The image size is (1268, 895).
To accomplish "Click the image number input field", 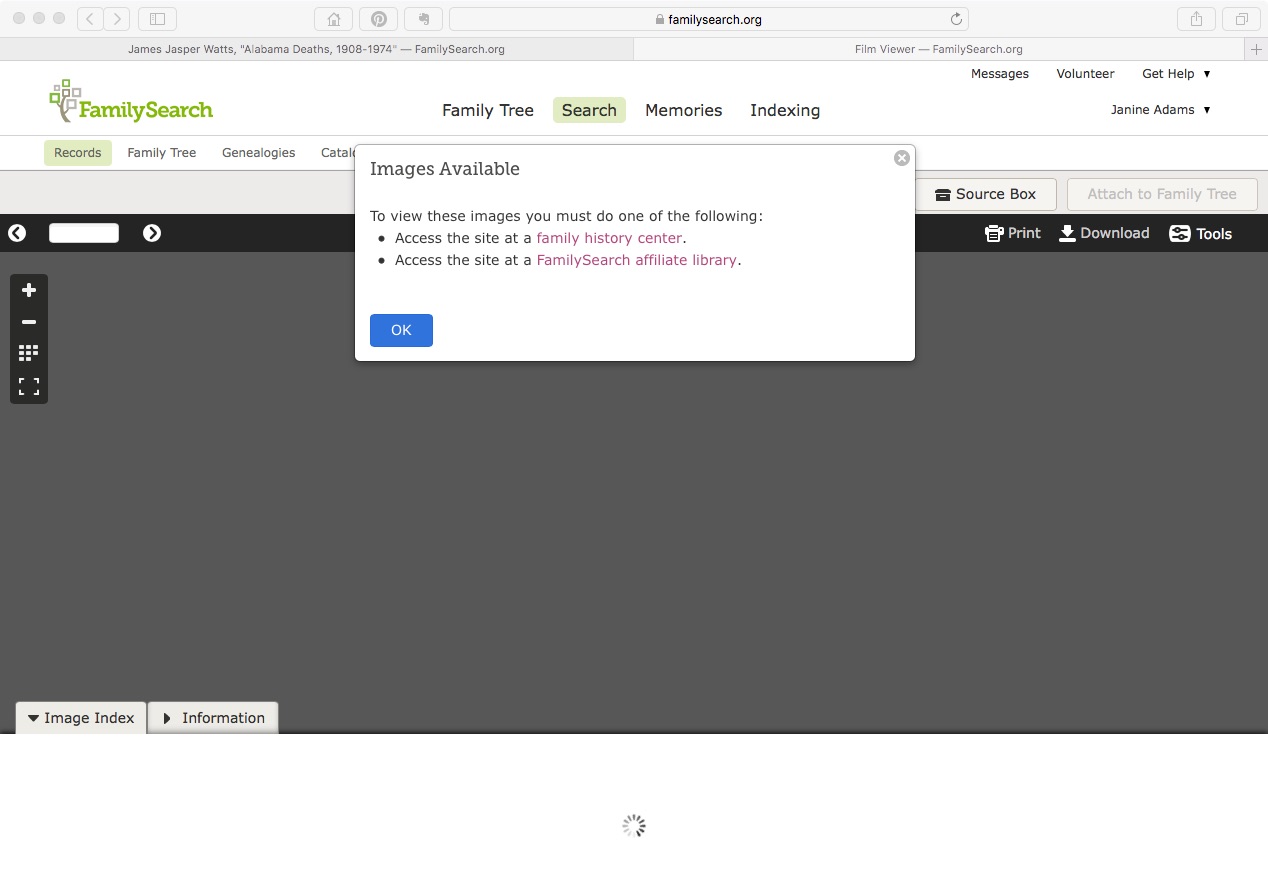I will (x=83, y=232).
